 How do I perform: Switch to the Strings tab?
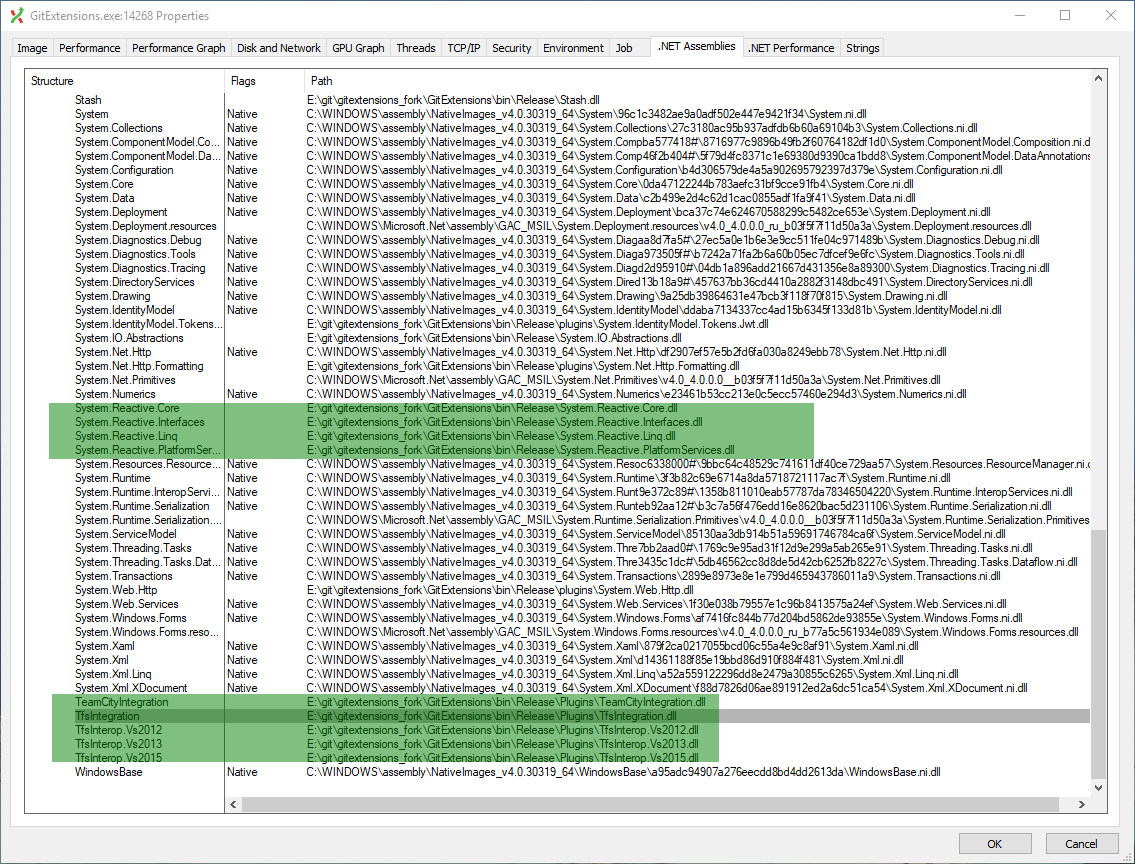pyautogui.click(x=861, y=47)
